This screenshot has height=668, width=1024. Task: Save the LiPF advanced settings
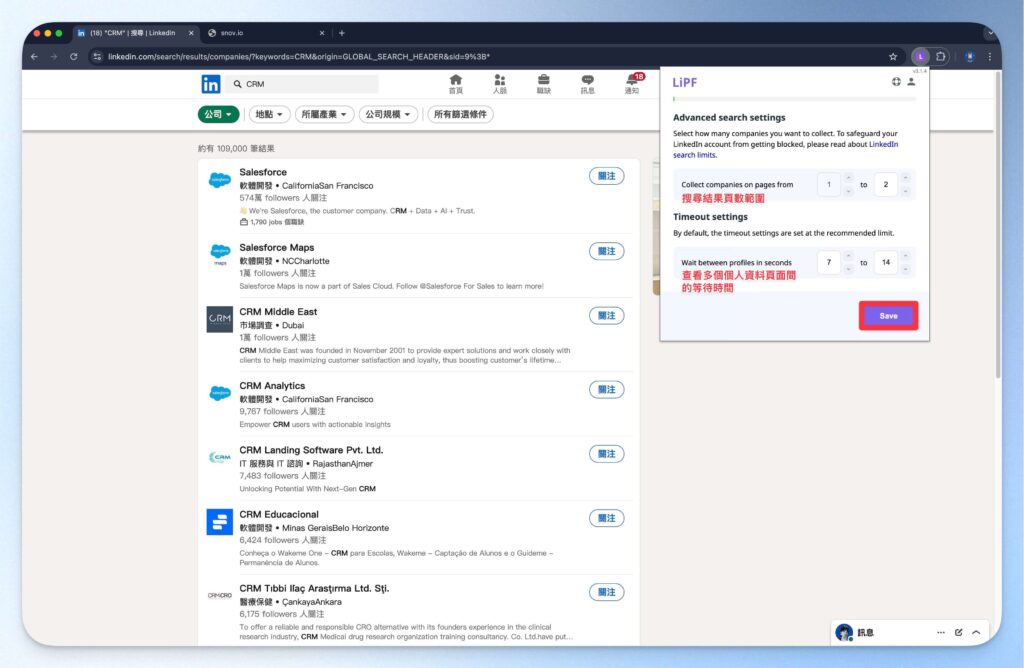888,315
